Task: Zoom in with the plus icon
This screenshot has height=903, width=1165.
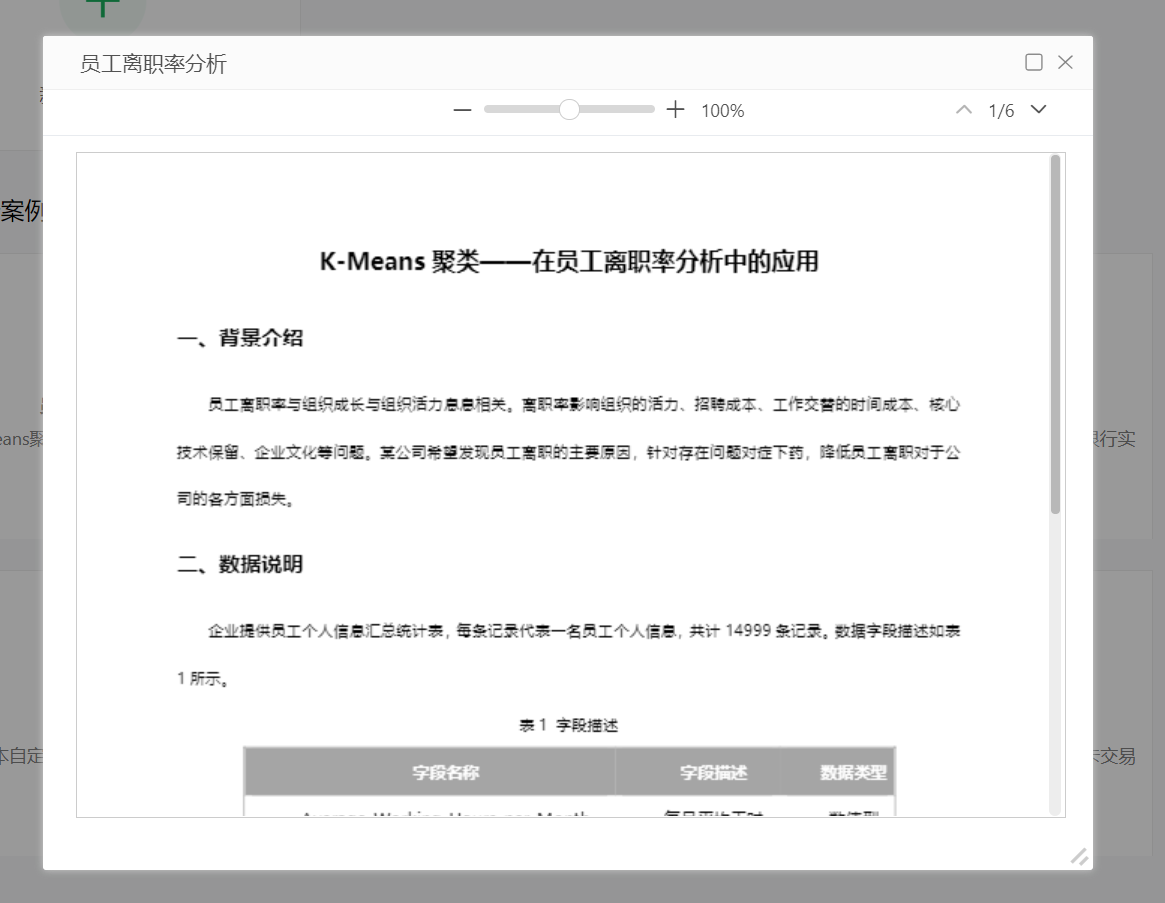Action: pyautogui.click(x=675, y=110)
